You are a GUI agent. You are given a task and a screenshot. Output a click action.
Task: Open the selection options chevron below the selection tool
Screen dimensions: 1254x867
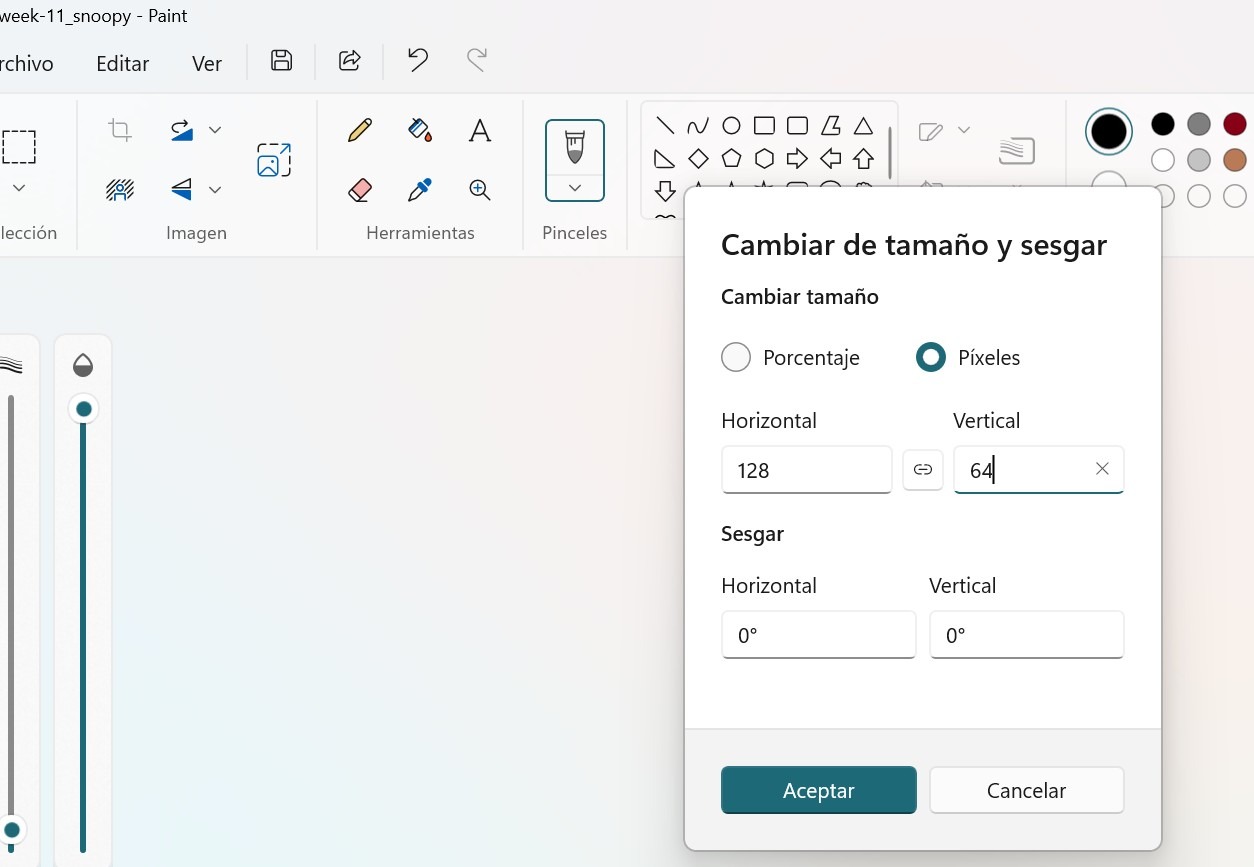pyautogui.click(x=18, y=188)
